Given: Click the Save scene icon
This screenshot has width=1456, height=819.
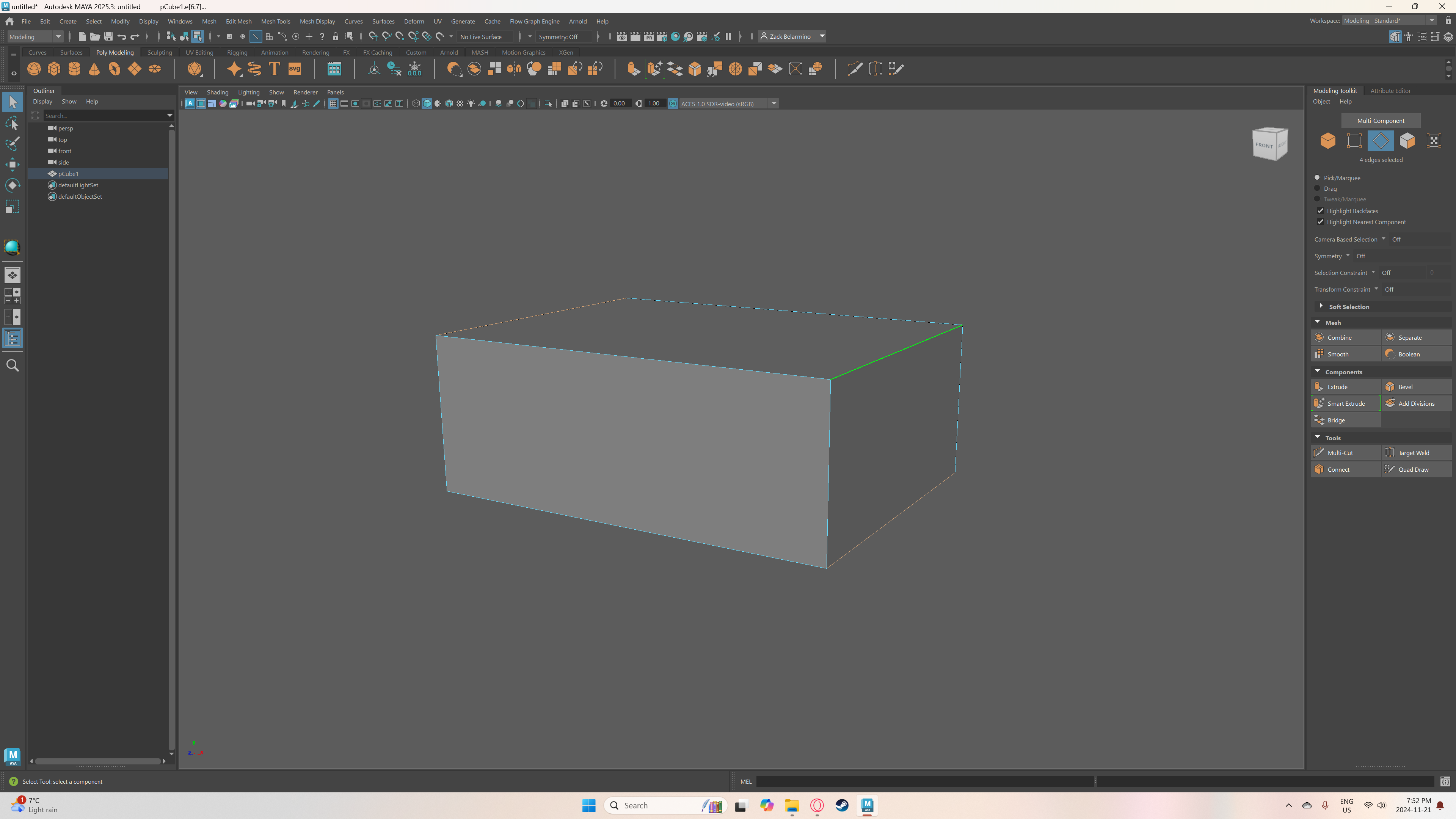Looking at the screenshot, I should point(108,37).
